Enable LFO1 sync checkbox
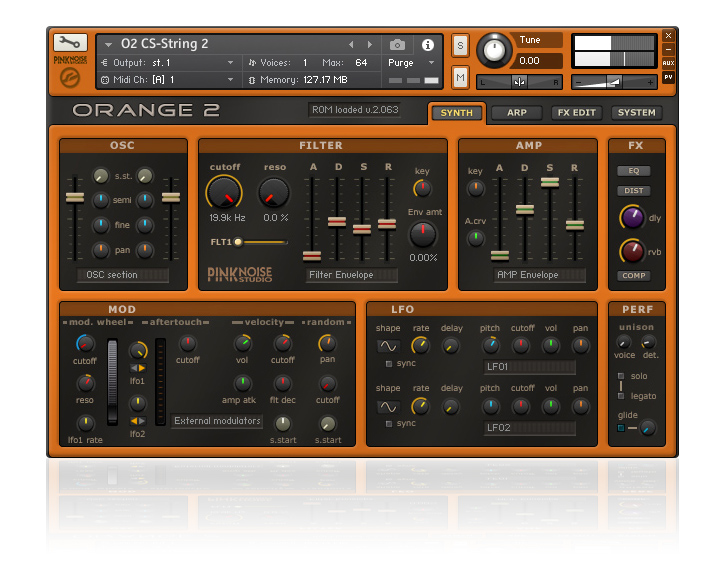The image size is (720, 580). click(x=389, y=364)
